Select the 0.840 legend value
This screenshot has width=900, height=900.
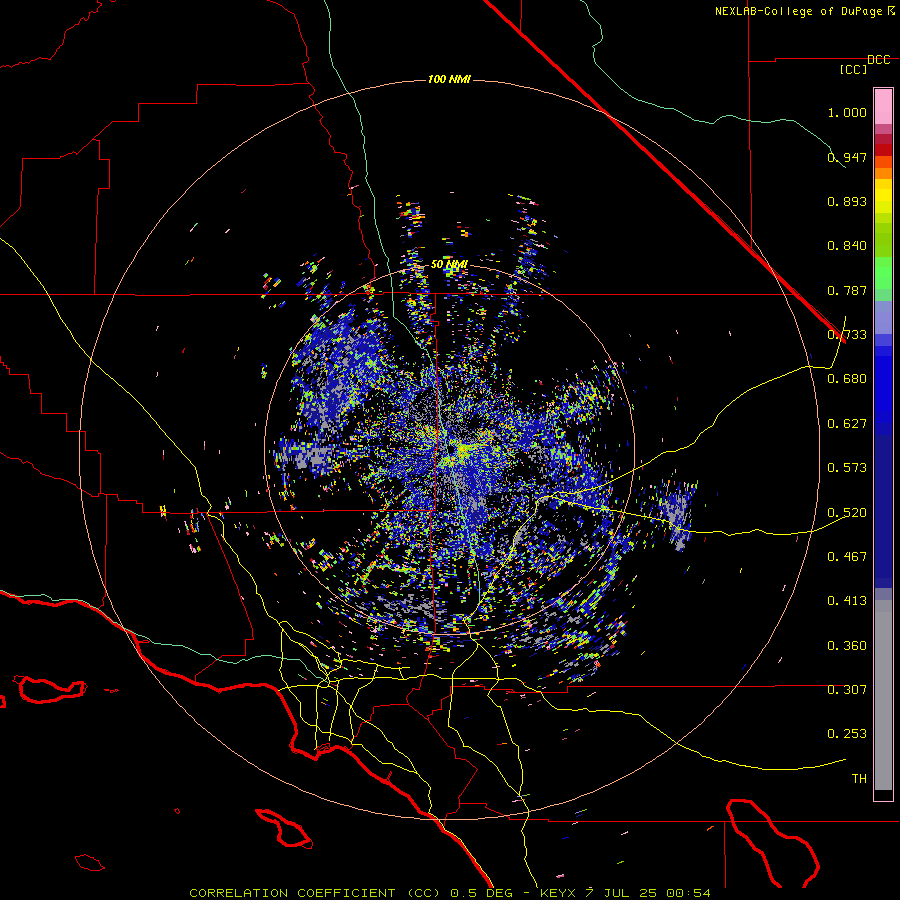(847, 246)
